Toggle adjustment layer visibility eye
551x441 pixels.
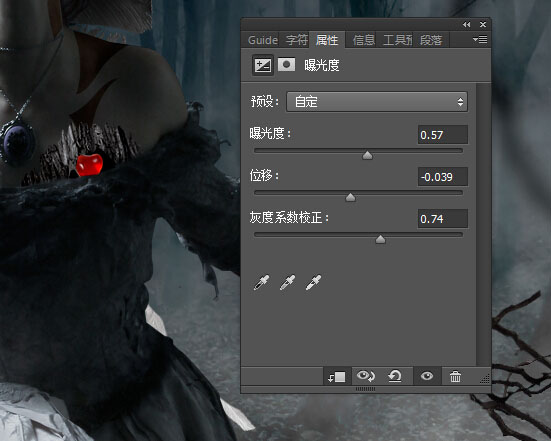tap(427, 376)
